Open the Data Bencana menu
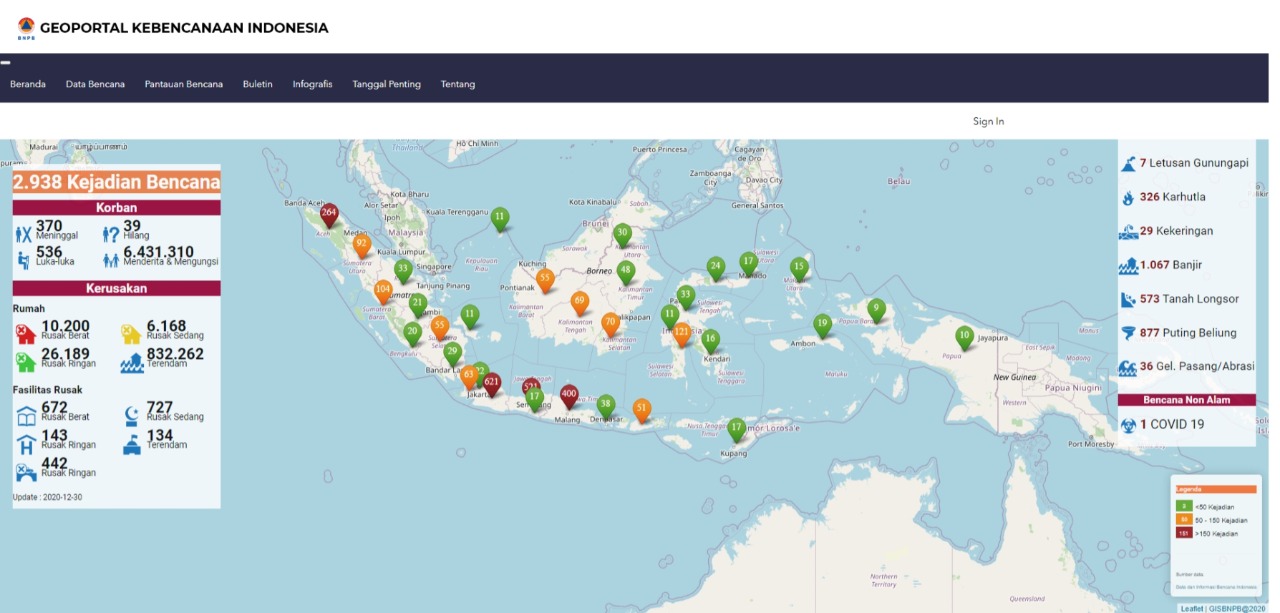The height and width of the screenshot is (613, 1280). [95, 84]
